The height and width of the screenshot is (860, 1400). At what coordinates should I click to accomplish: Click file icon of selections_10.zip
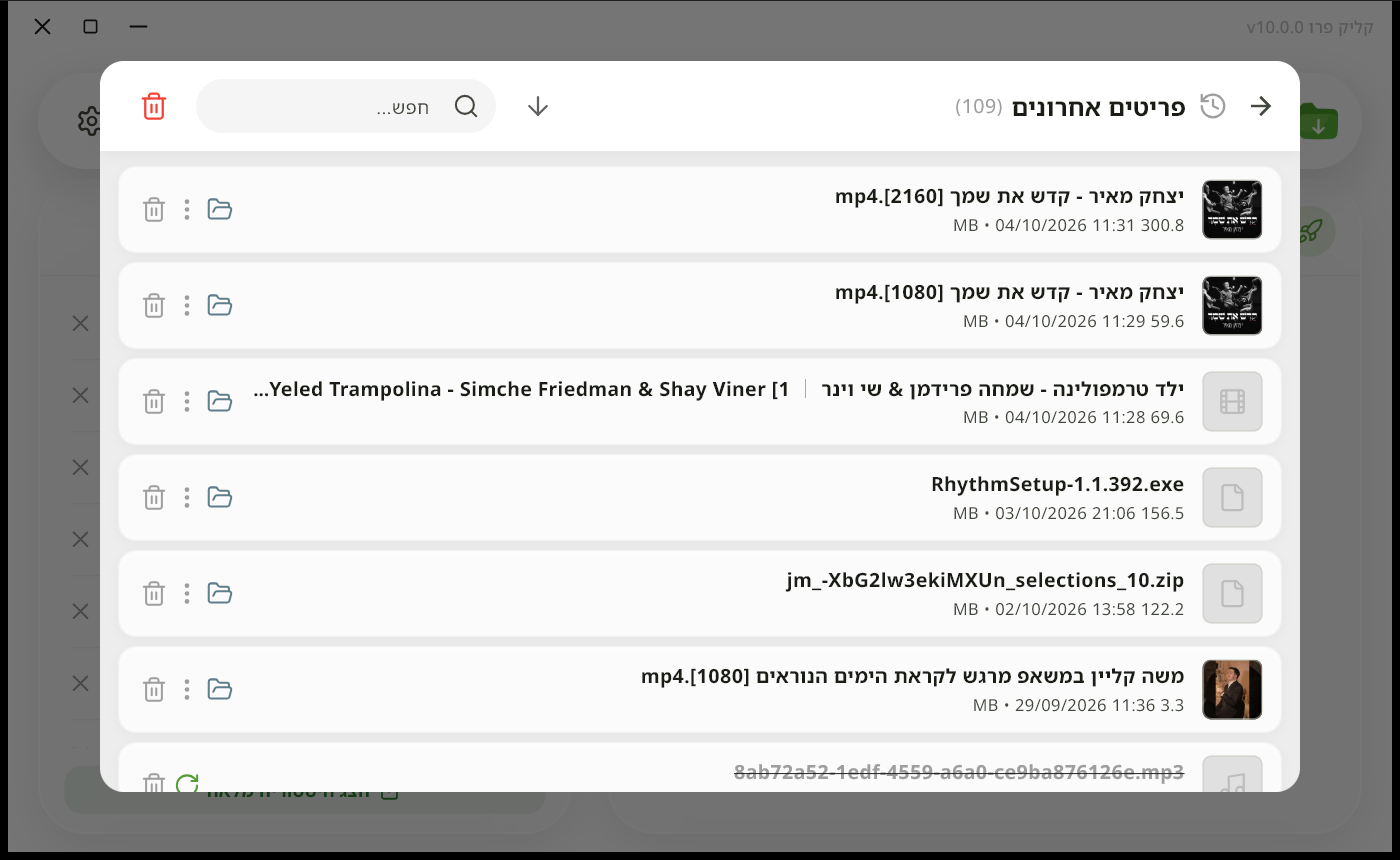tap(1232, 593)
